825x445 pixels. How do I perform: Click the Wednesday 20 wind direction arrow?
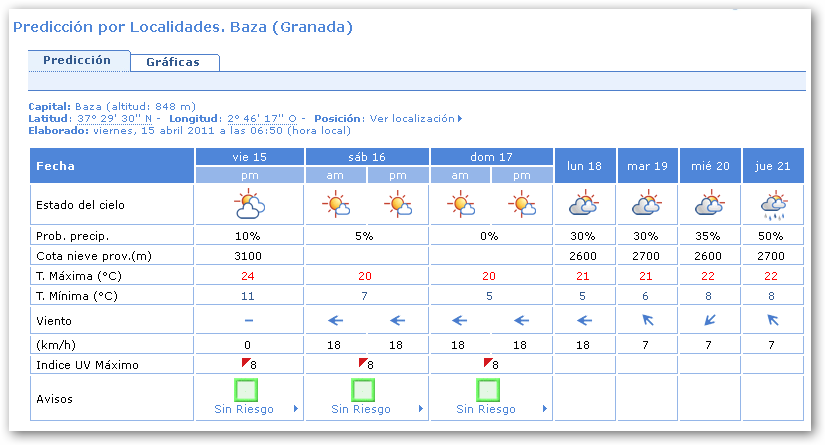coord(709,320)
